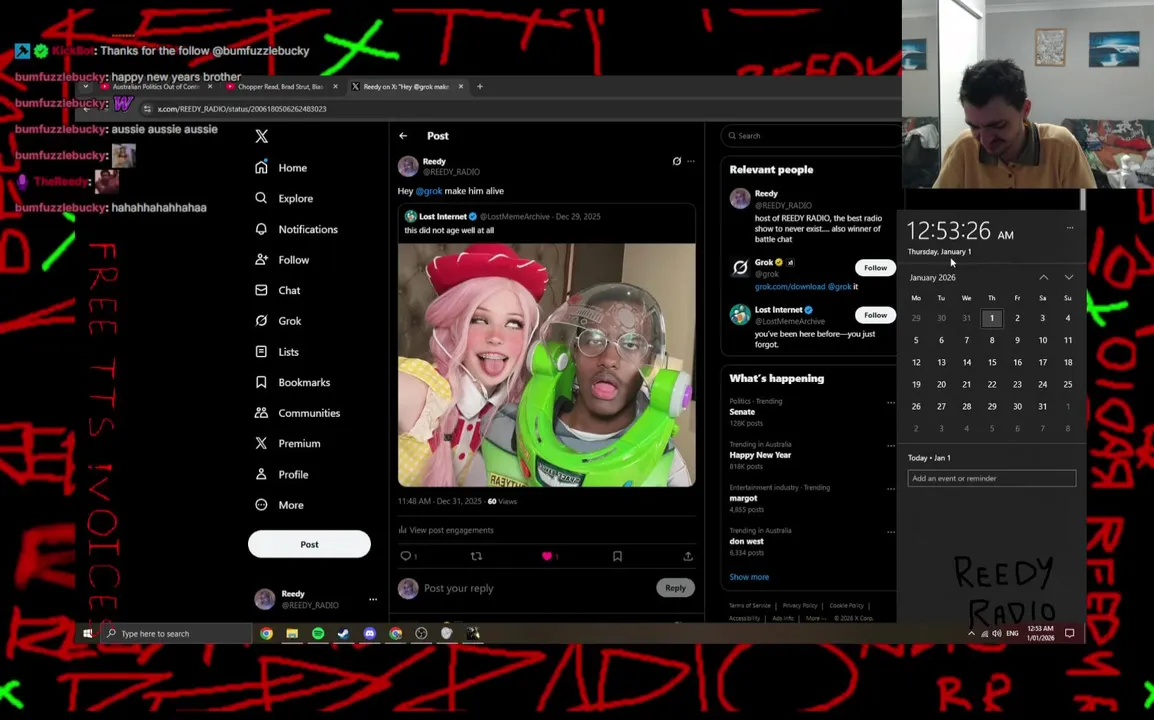Open Terms of Service footer link

click(x=749, y=606)
